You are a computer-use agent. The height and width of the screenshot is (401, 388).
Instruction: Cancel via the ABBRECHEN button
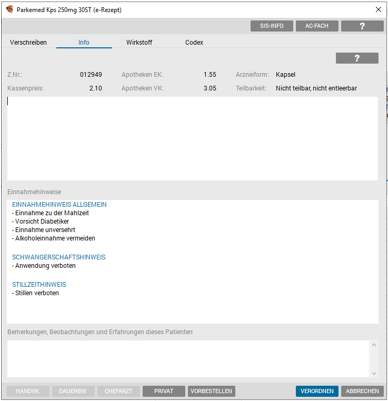(362, 391)
